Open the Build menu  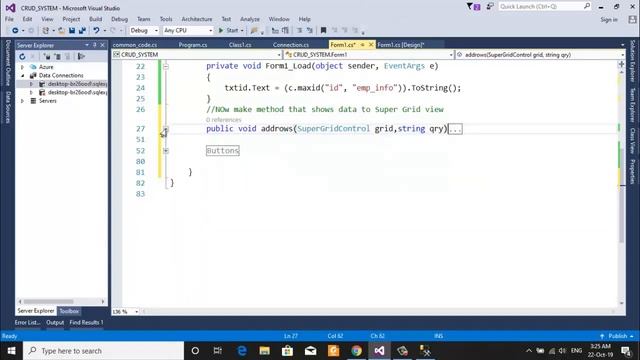pos(96,19)
